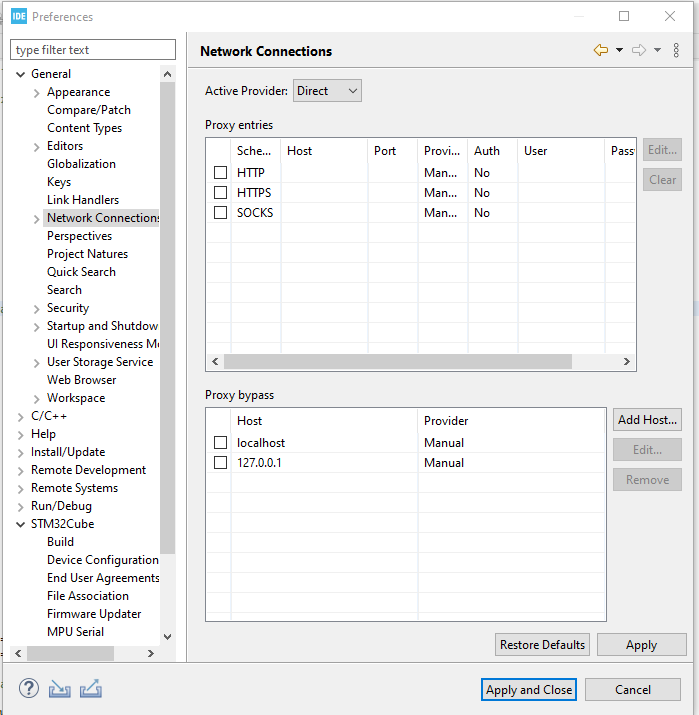Screen dimensions: 699x715
Task: Enable the HTTPS proxy entry checkbox
Action: pyautogui.click(x=221, y=193)
